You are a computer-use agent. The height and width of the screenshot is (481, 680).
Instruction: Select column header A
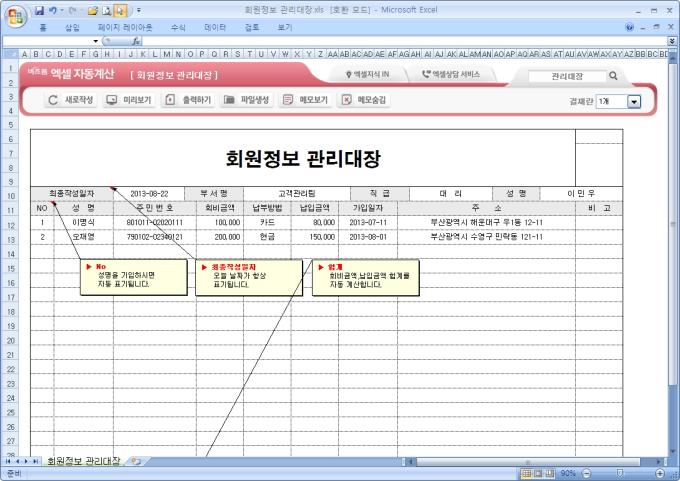tap(24, 54)
